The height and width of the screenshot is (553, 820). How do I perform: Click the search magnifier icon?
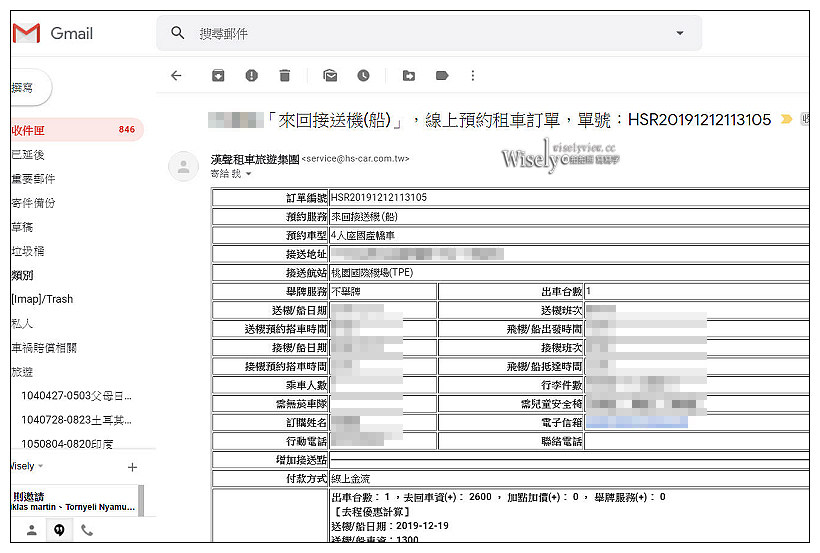(177, 33)
